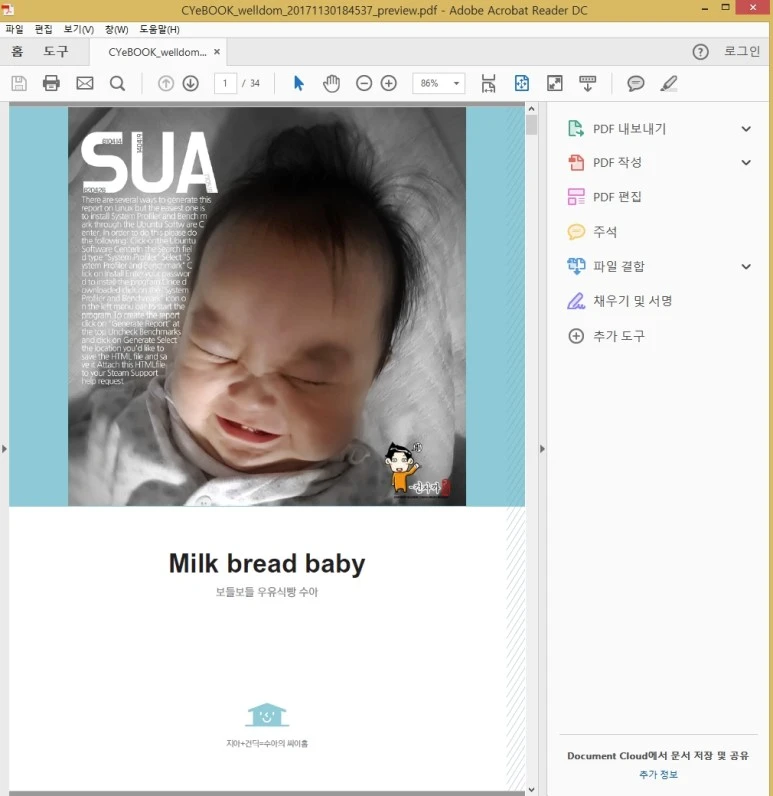Expand the left navigation pane arrow
This screenshot has height=796, width=773.
point(4,449)
